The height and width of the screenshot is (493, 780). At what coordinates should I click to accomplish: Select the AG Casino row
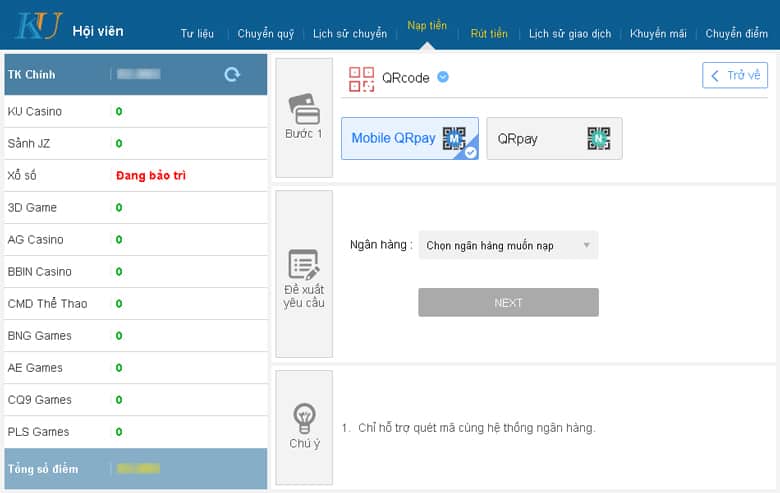[x=135, y=240]
